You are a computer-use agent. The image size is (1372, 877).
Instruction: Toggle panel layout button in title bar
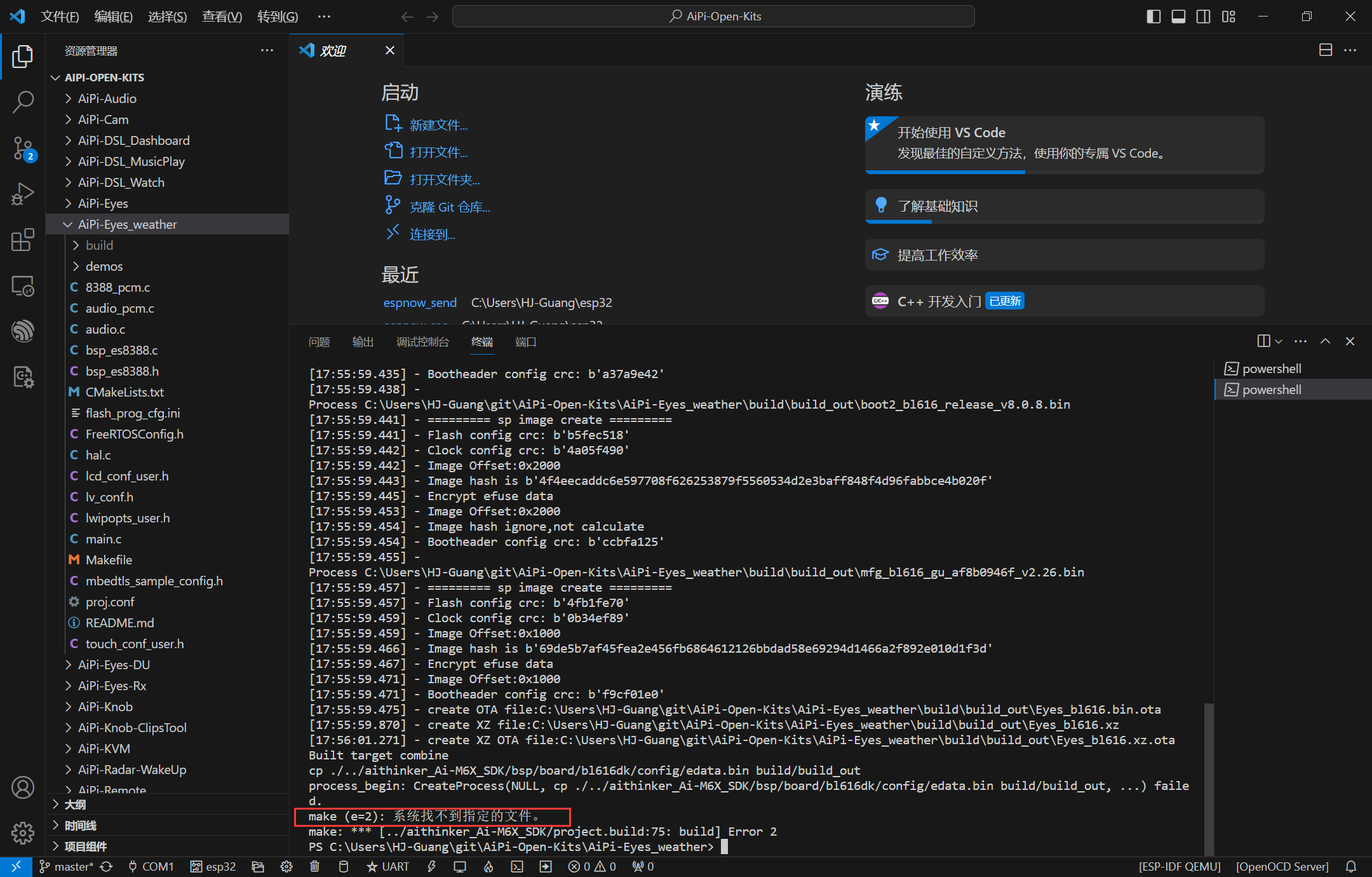1178,17
